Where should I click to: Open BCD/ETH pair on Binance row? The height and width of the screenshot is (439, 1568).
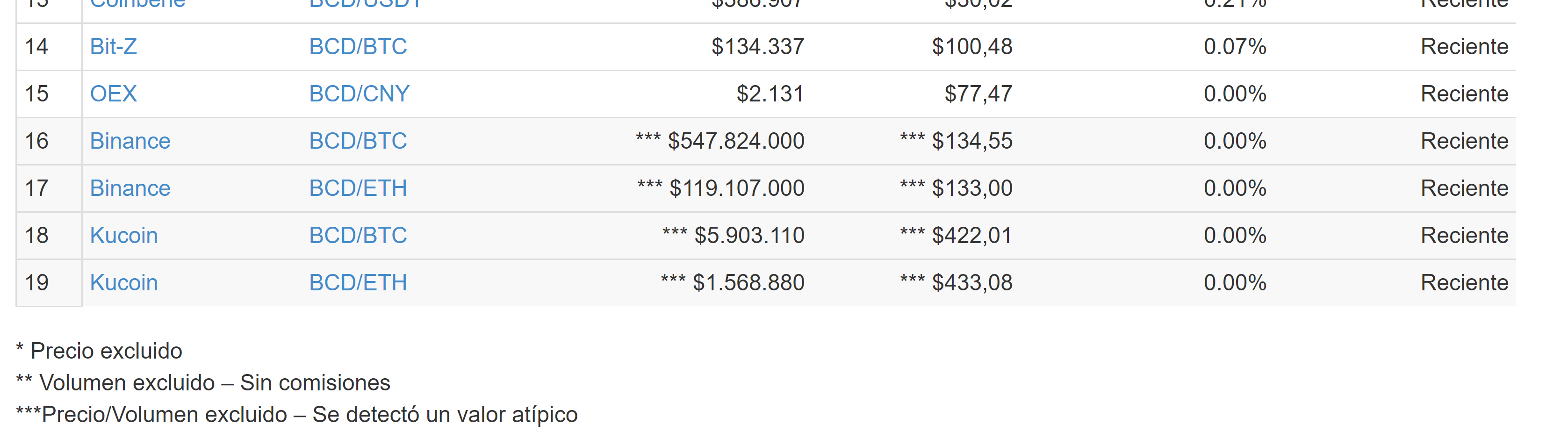(x=357, y=188)
